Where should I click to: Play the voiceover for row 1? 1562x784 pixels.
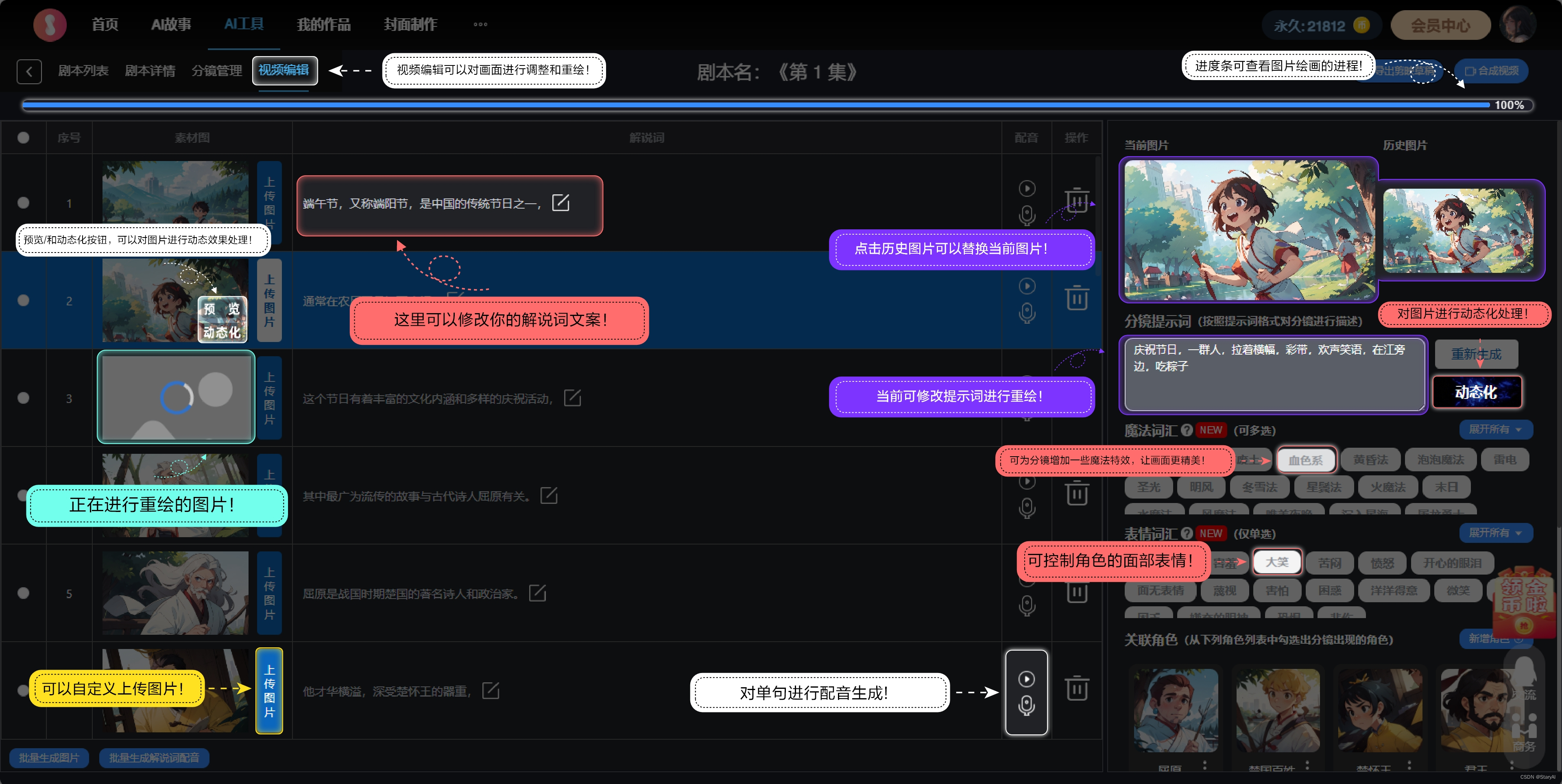[x=1027, y=189]
